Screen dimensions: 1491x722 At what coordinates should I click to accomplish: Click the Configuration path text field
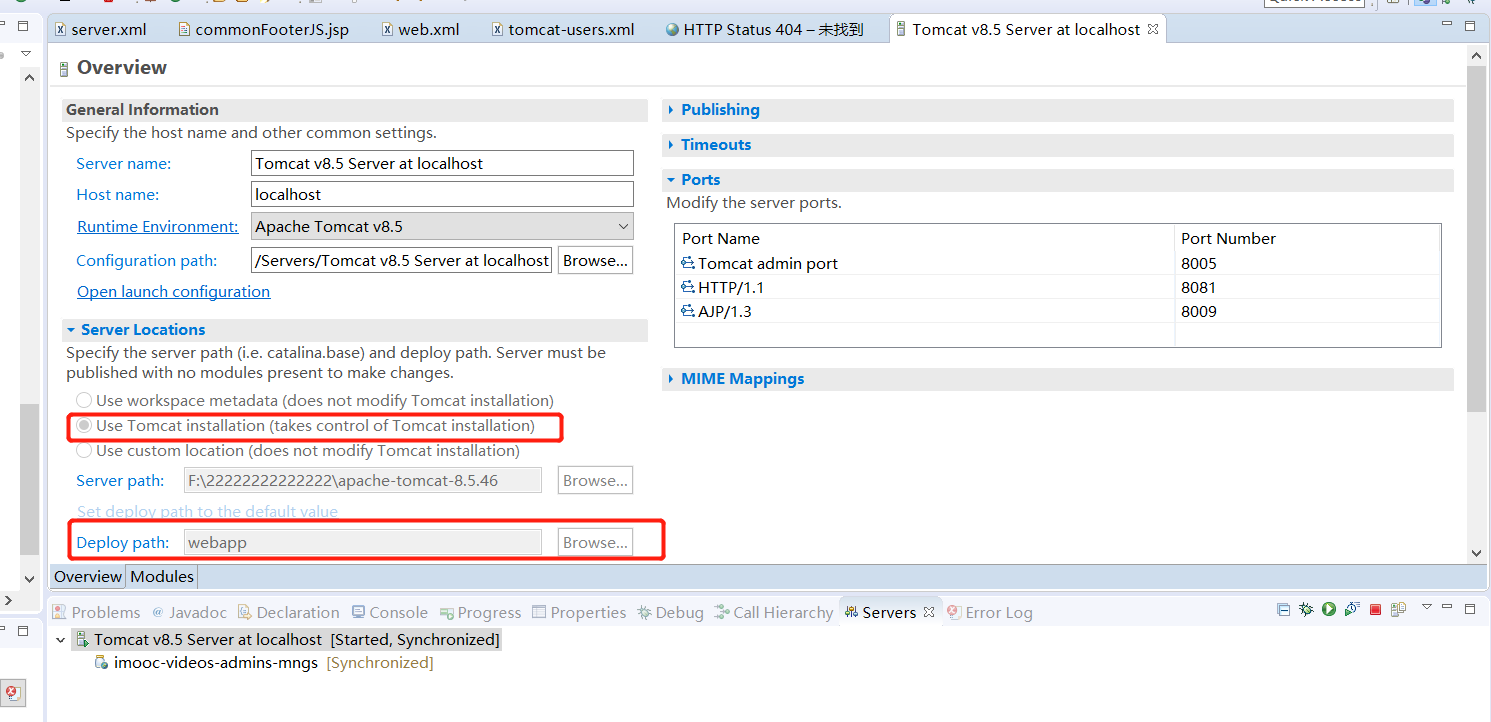click(x=401, y=260)
